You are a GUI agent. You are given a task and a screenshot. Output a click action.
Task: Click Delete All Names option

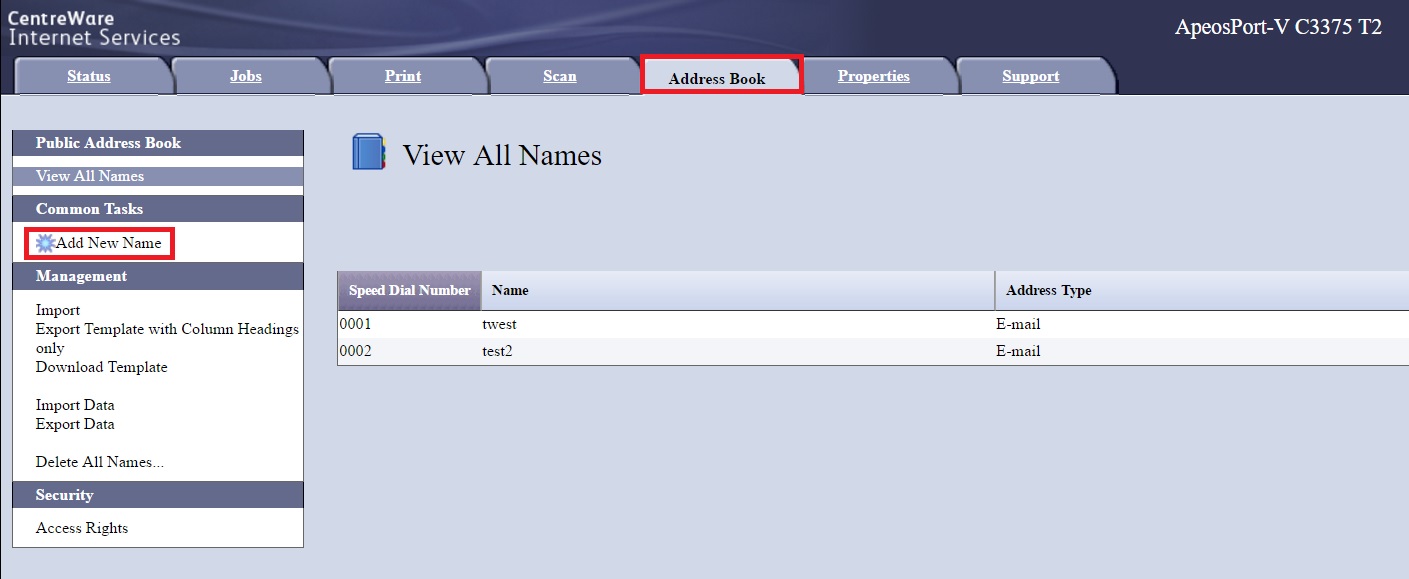pos(99,462)
